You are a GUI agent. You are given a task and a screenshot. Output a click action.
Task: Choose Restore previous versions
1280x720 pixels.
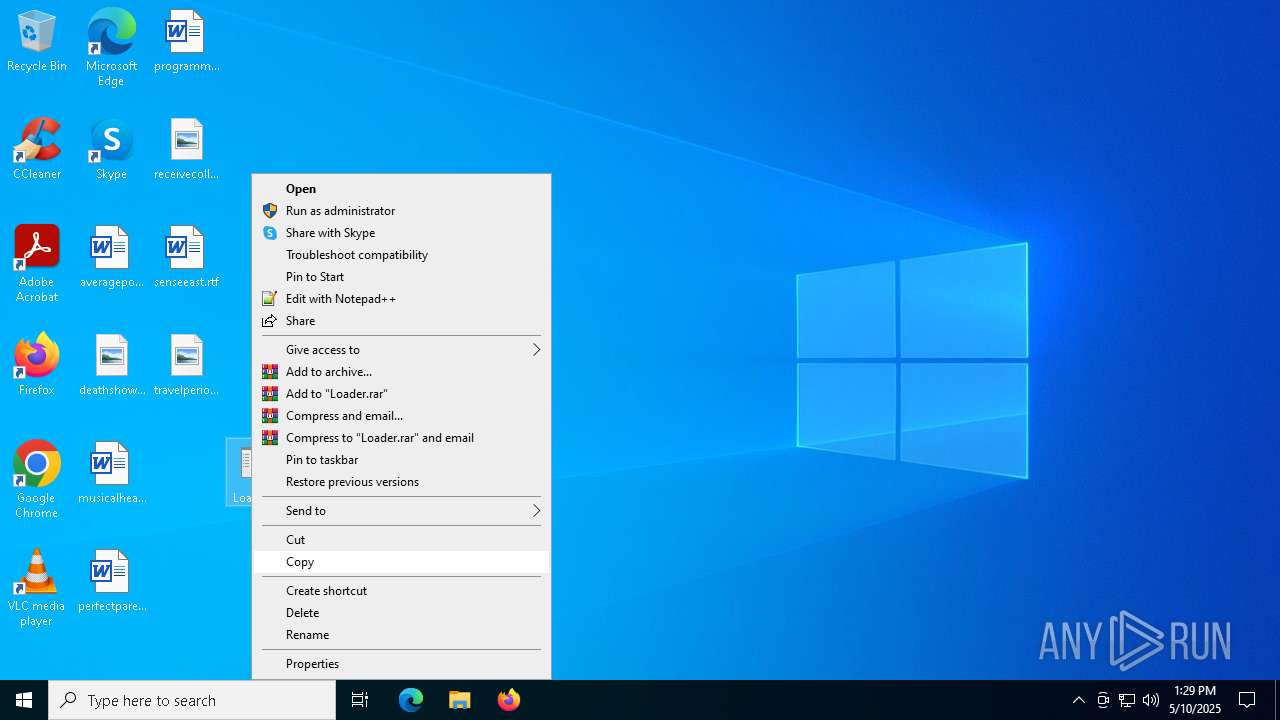pyautogui.click(x=401, y=482)
